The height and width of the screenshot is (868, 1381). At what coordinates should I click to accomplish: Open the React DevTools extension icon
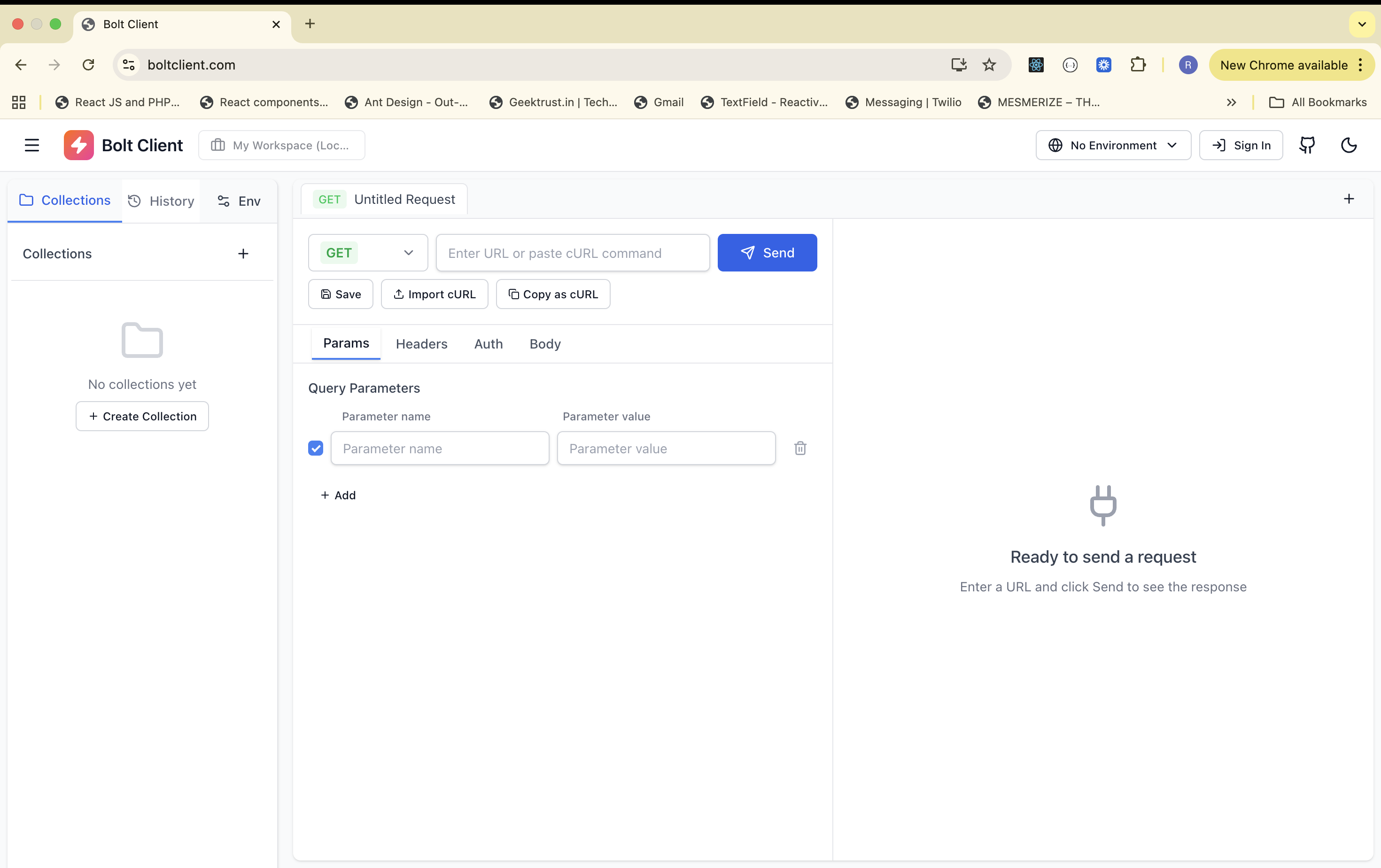click(1035, 65)
